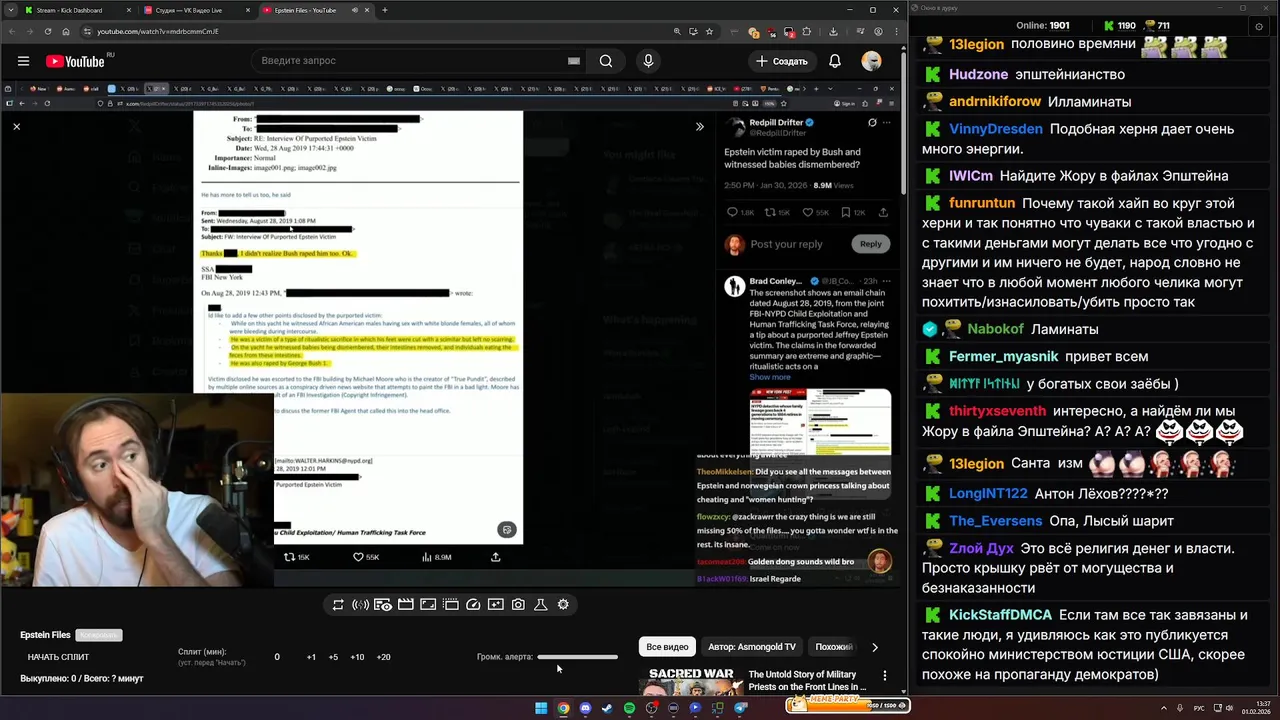Click НАЧАТЬ СПЛИТ button
This screenshot has width=1280, height=720.
coord(58,657)
